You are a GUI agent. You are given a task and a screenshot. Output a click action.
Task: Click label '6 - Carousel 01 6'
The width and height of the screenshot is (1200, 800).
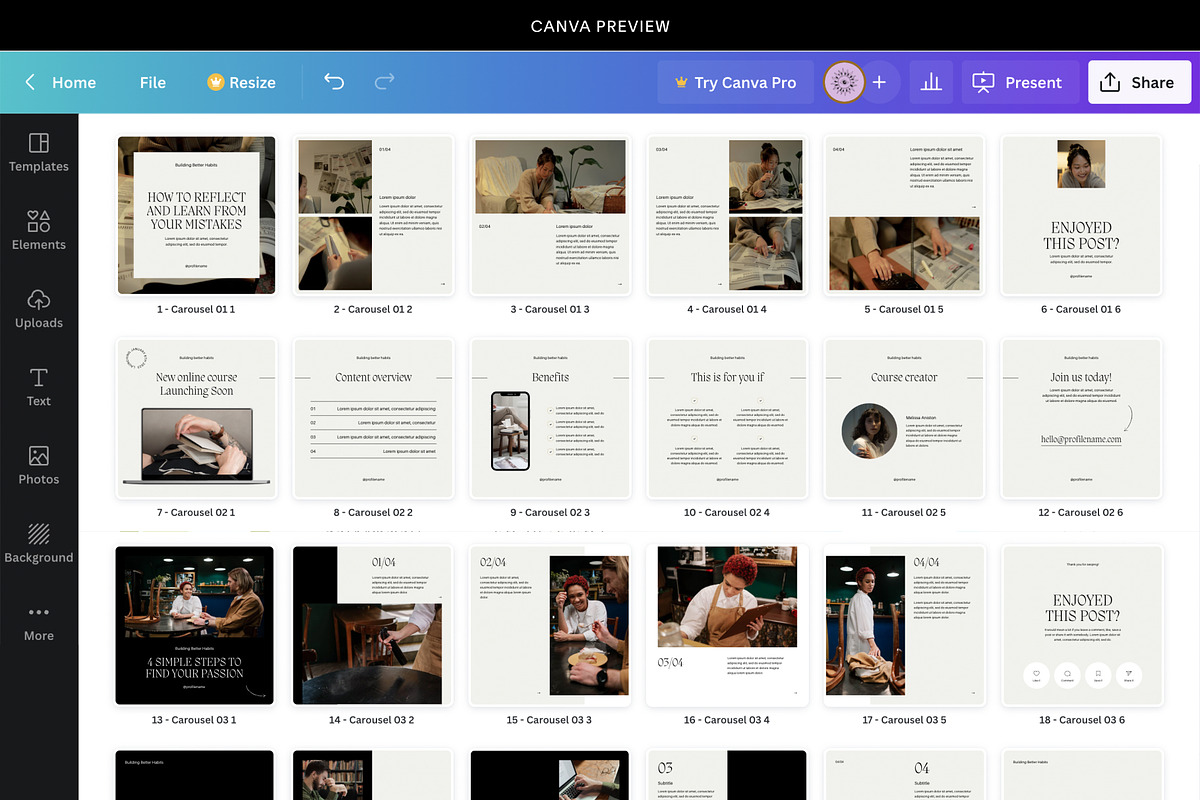click(x=1081, y=309)
